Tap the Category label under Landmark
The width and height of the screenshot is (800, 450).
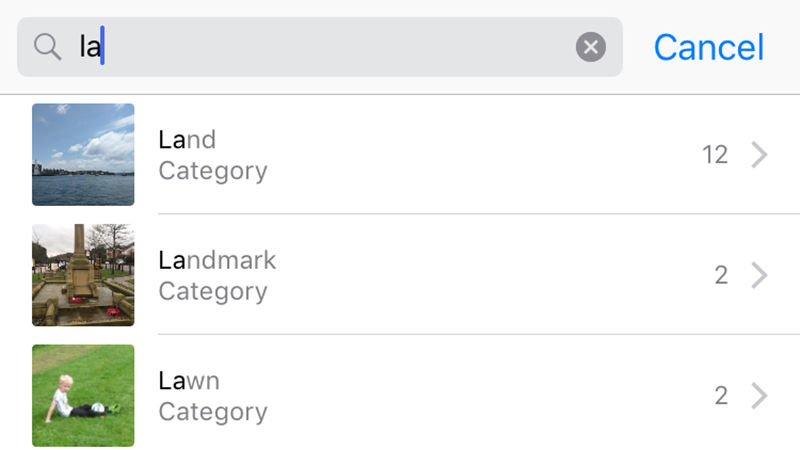[213, 291]
